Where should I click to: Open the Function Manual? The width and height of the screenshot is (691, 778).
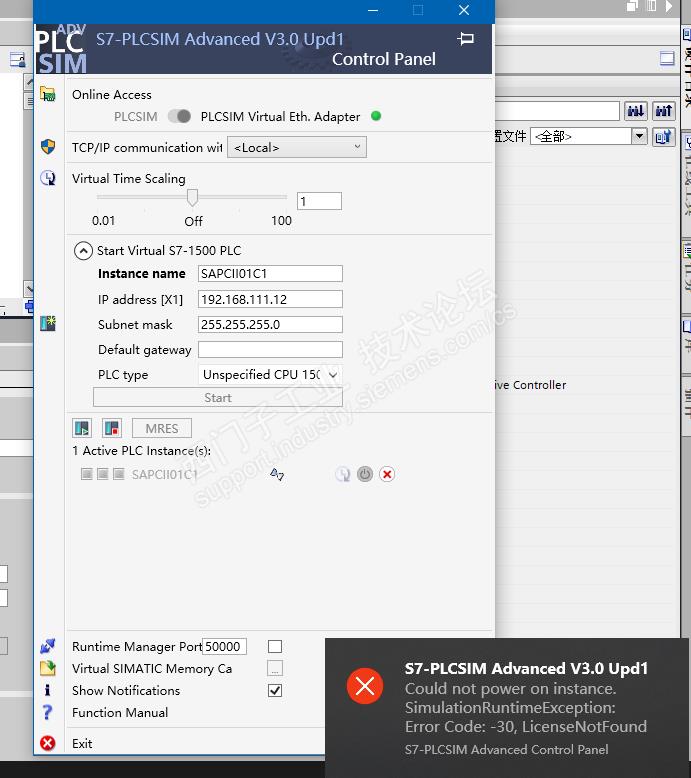click(120, 713)
